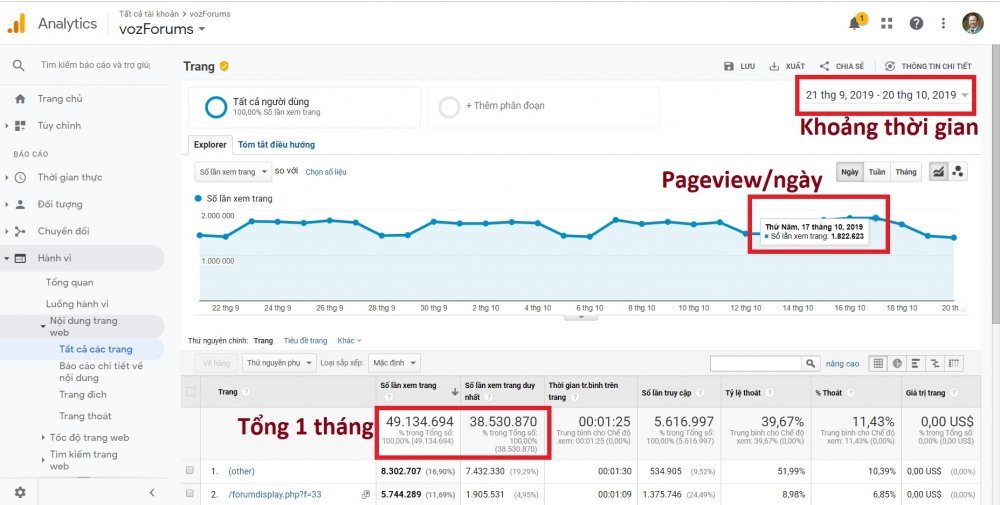
Task: Tick the checkbox for /forumdisplay.php?f=33 row
Action: point(190,494)
